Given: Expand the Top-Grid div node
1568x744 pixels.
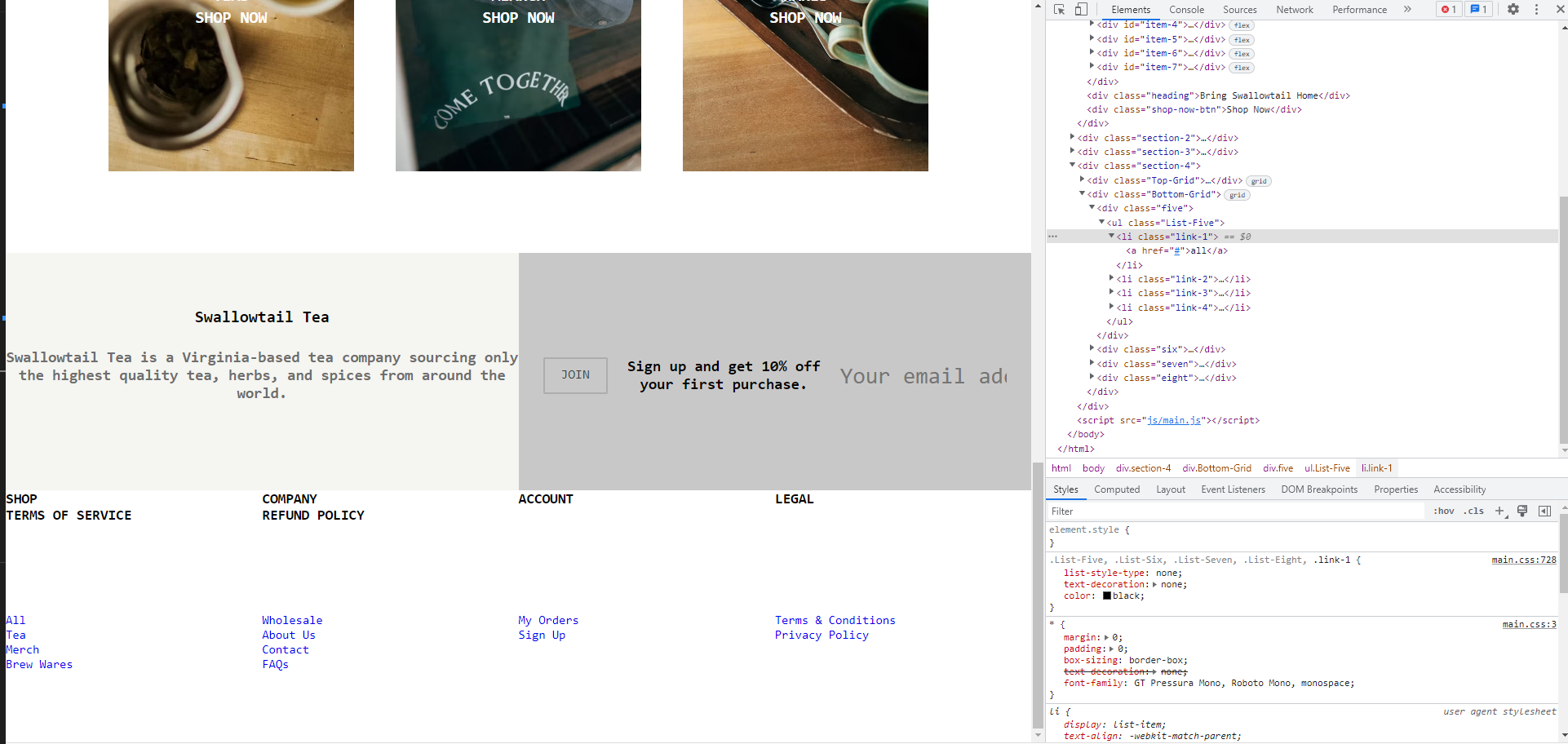Looking at the screenshot, I should coord(1082,179).
